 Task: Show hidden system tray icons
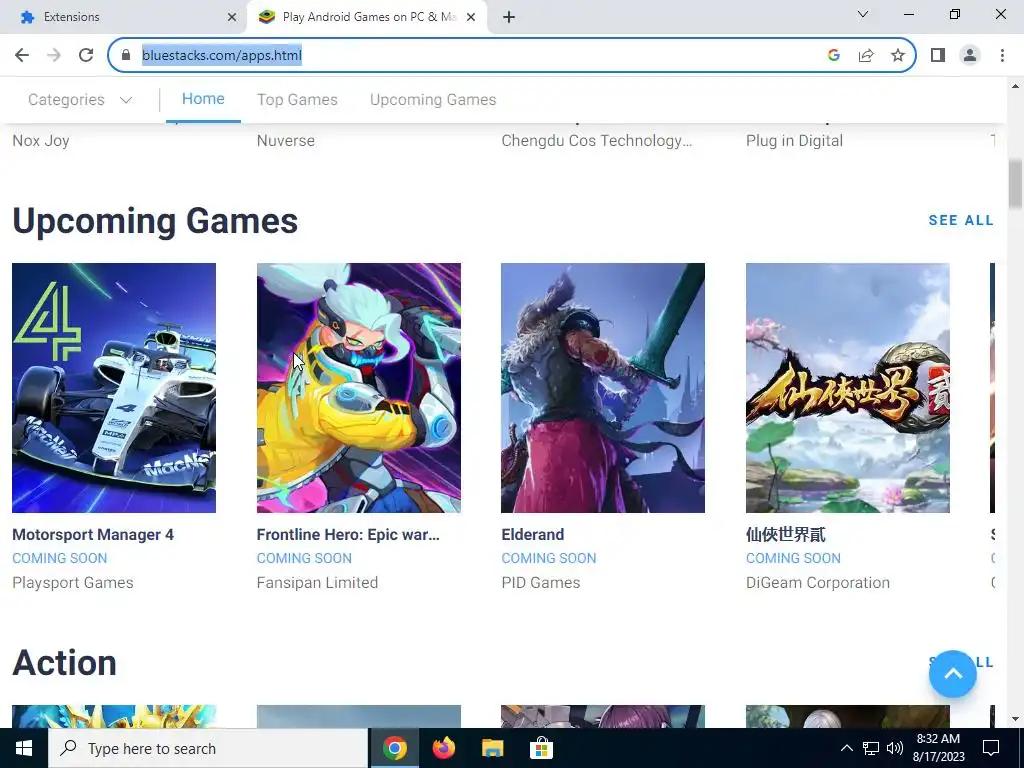[x=846, y=748]
